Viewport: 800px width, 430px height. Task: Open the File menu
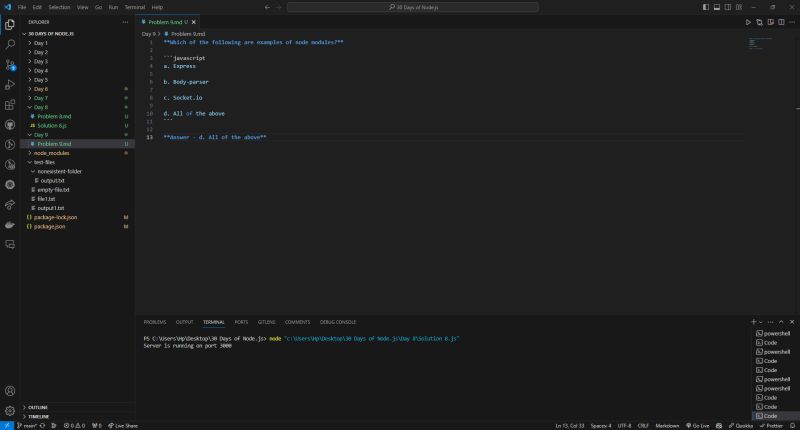[22, 7]
